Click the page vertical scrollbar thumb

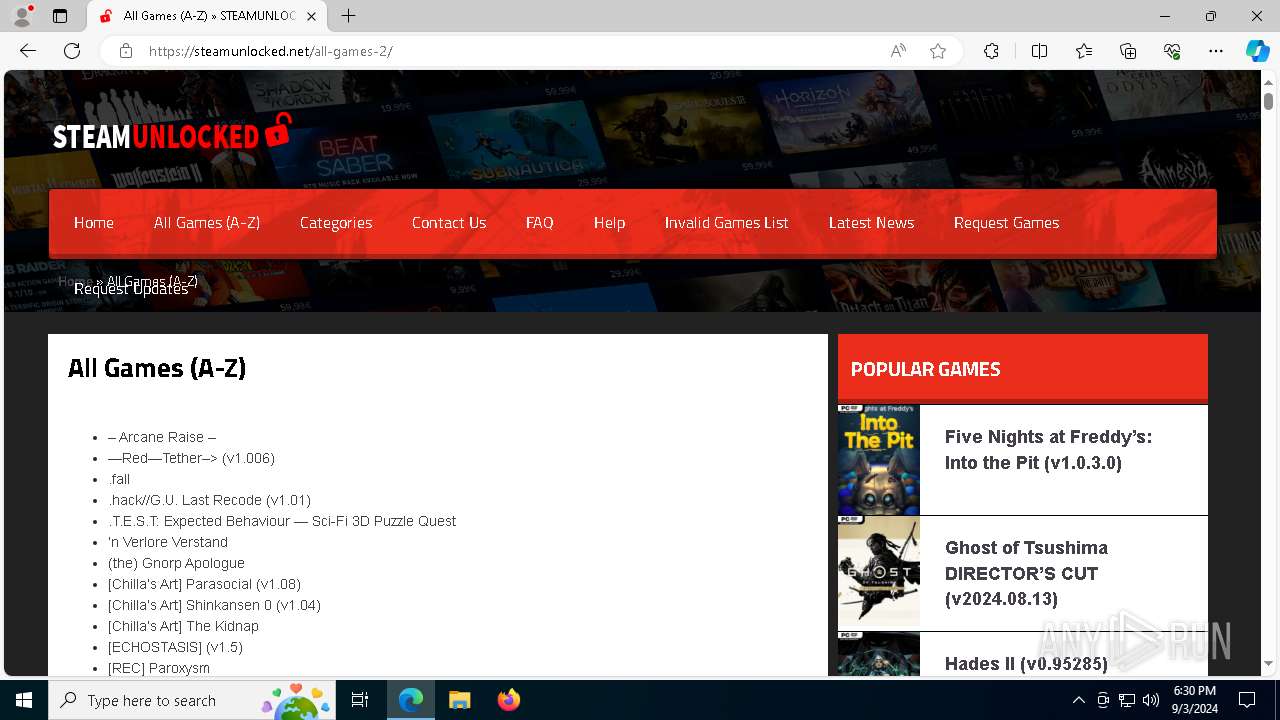1268,101
